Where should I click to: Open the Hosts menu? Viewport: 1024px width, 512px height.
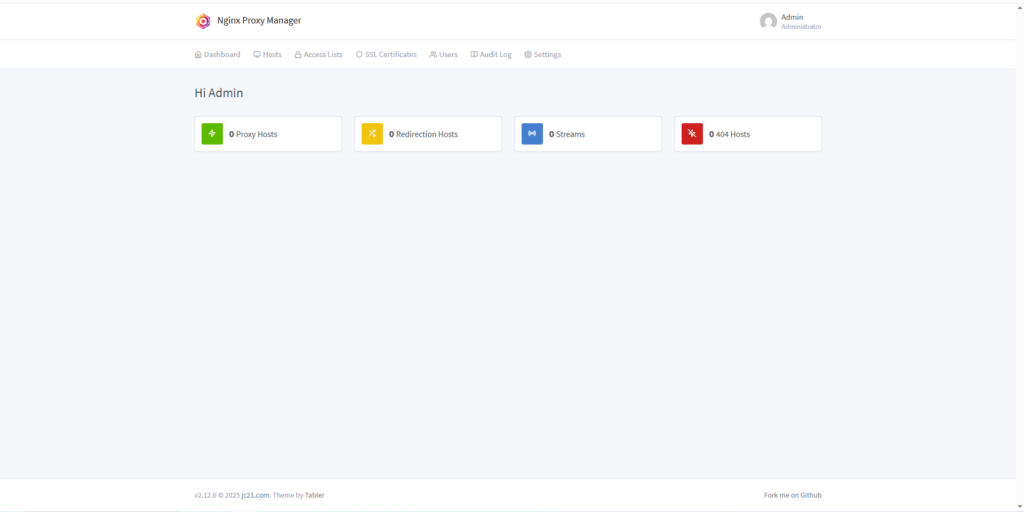click(x=268, y=55)
